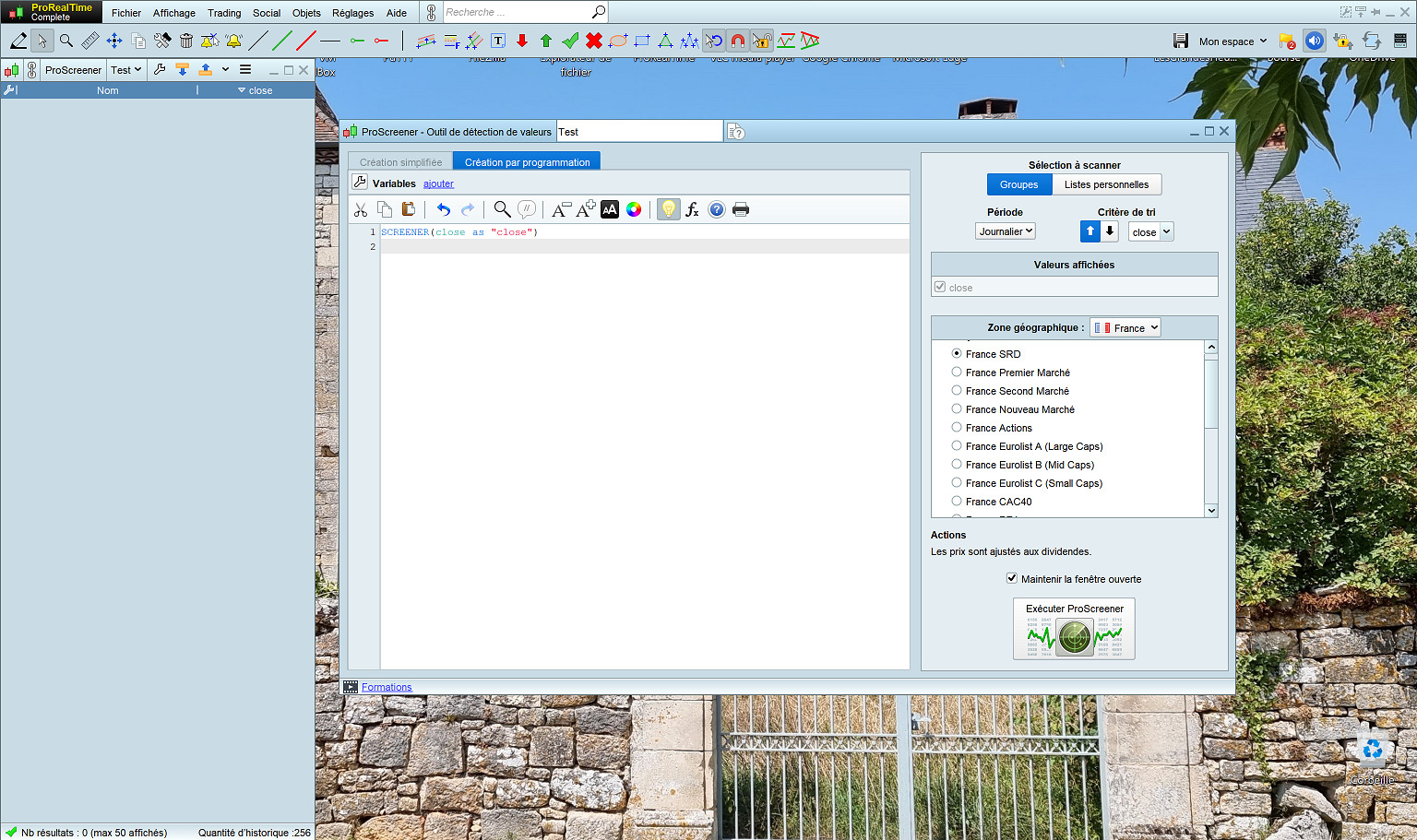Click the screener name field 'Test'
Image resolution: width=1417 pixels, height=840 pixels.
pos(639,132)
